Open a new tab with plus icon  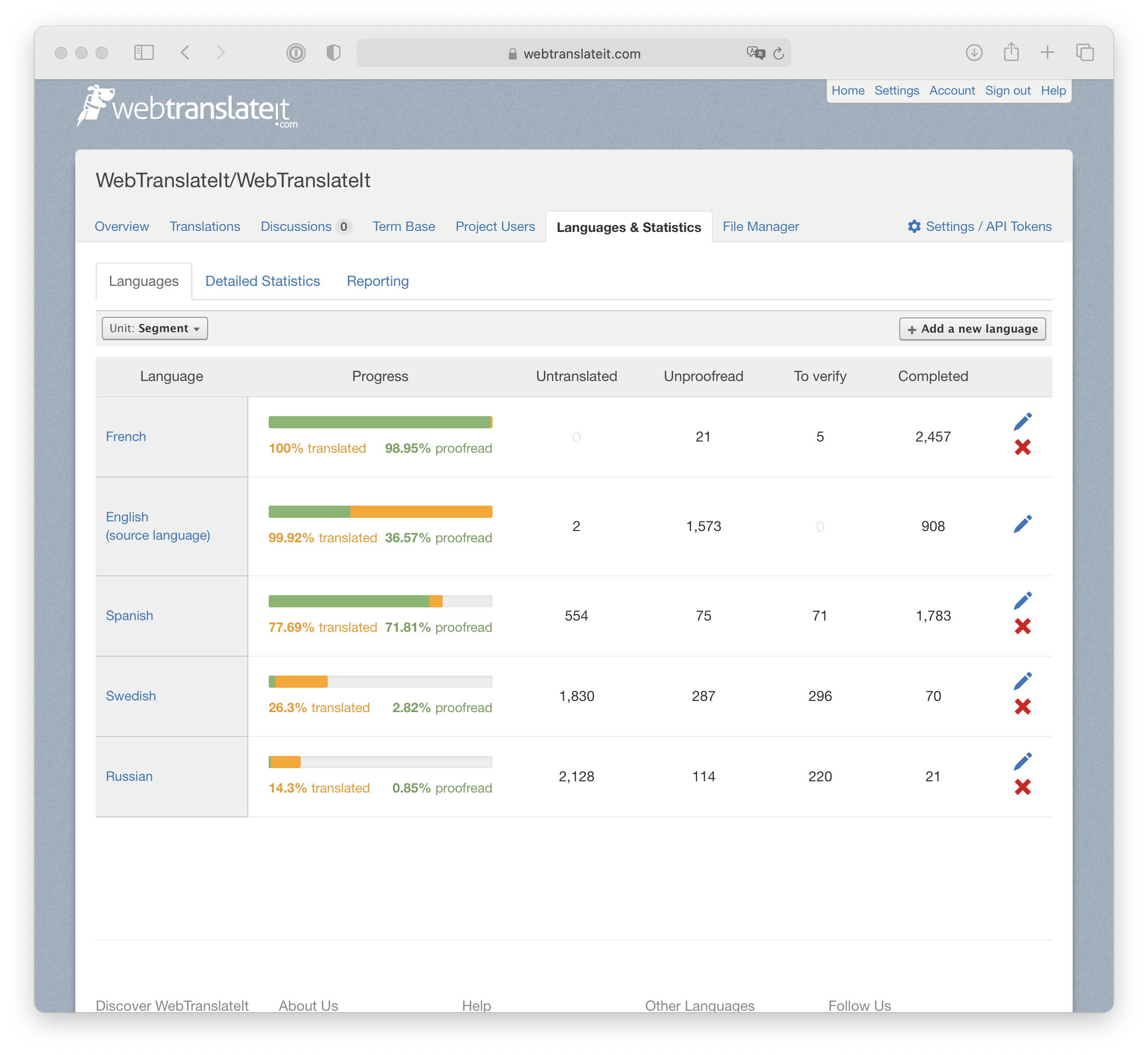[1047, 52]
